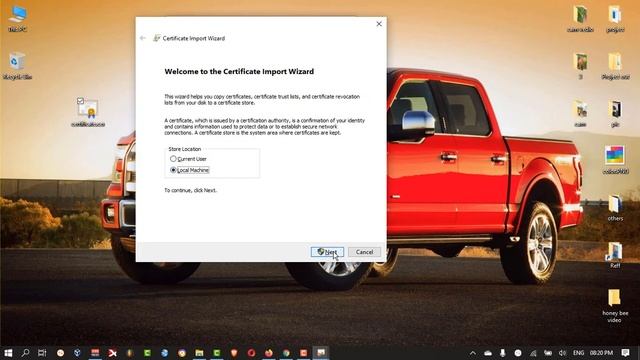
Task: Select the rainbow-colored PNG file on desktop
Action: [x=615, y=160]
